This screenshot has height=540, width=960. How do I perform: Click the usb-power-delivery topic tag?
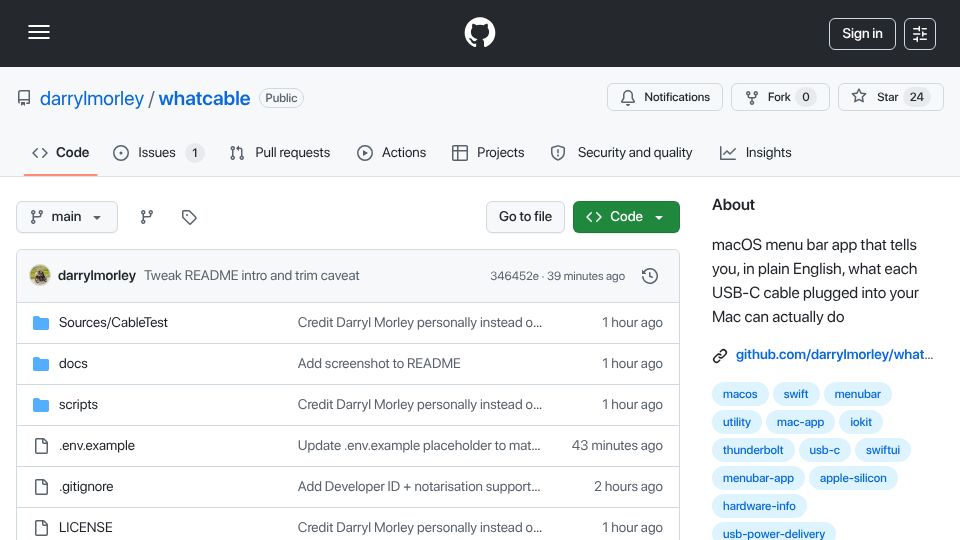pyautogui.click(x=774, y=533)
